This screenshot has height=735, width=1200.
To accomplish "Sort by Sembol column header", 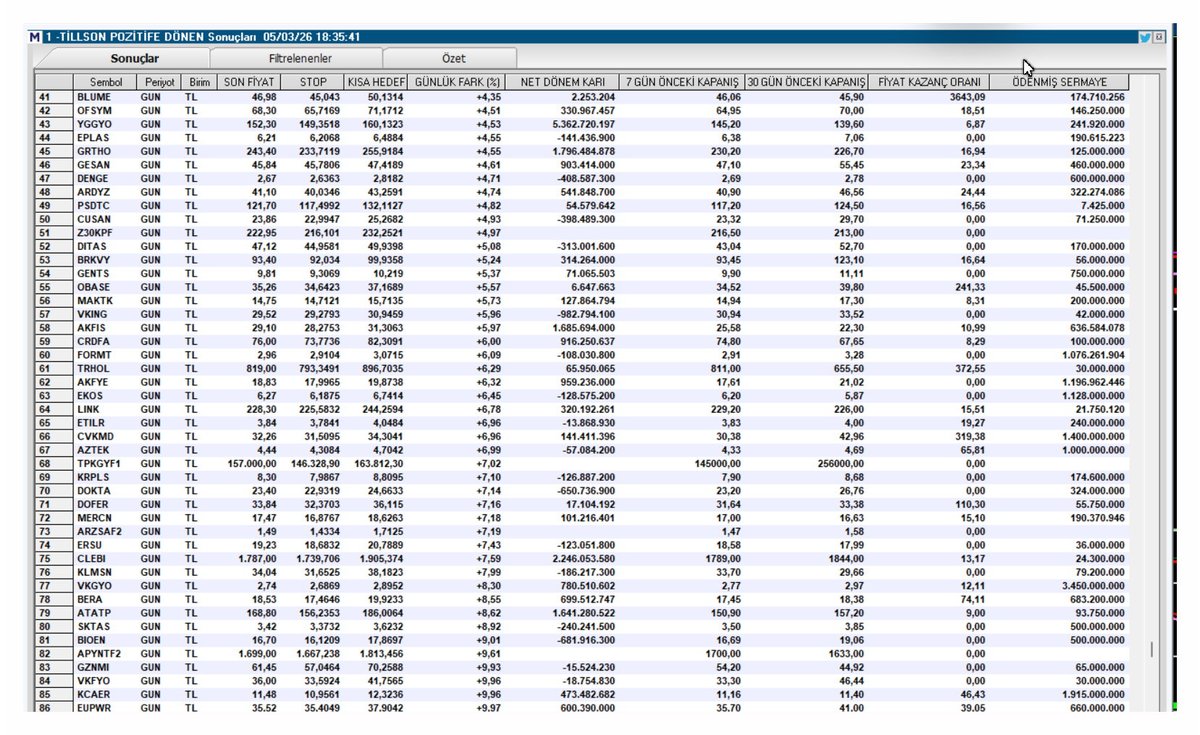I will 106,81.
